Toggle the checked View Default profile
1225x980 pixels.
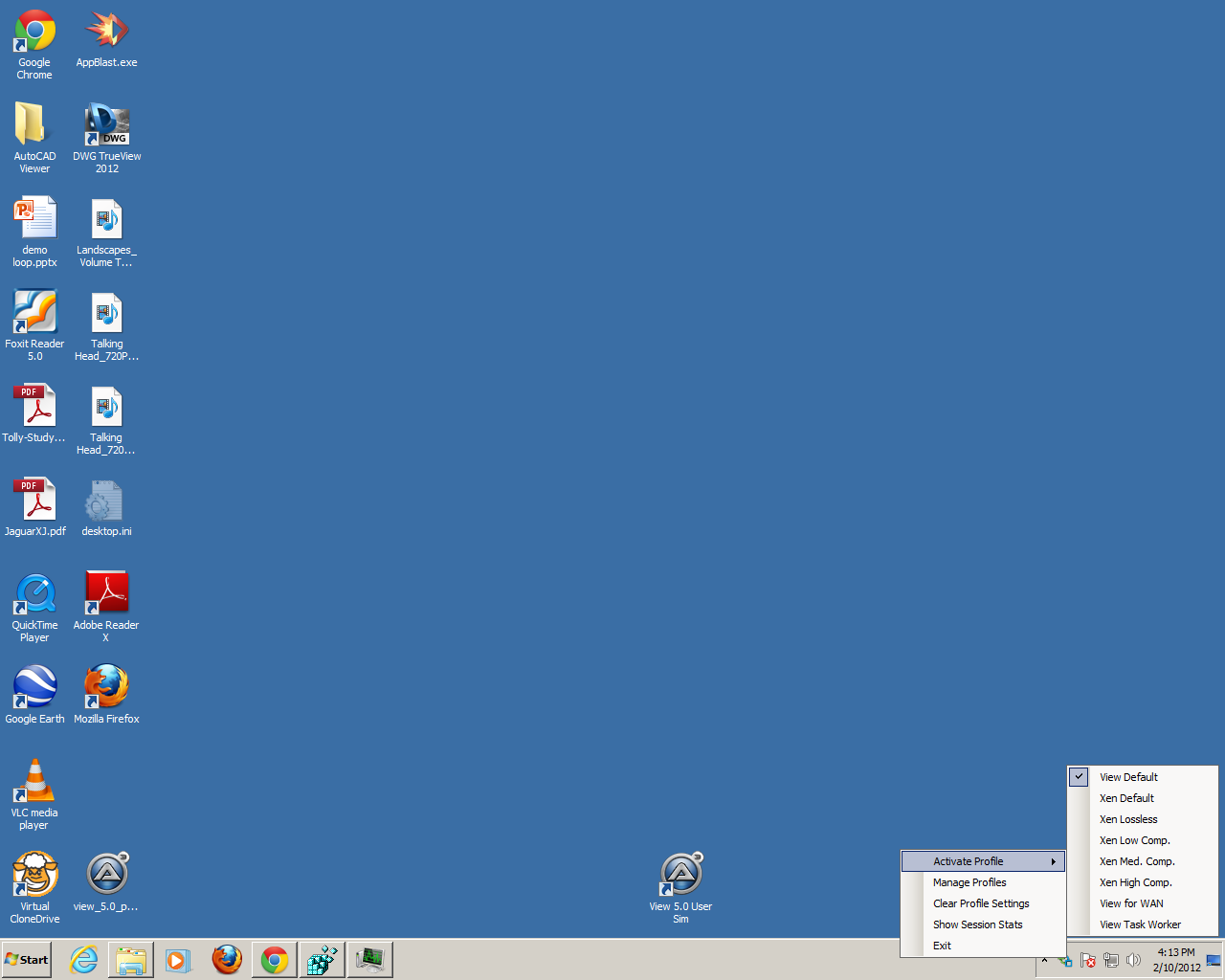tap(1128, 777)
